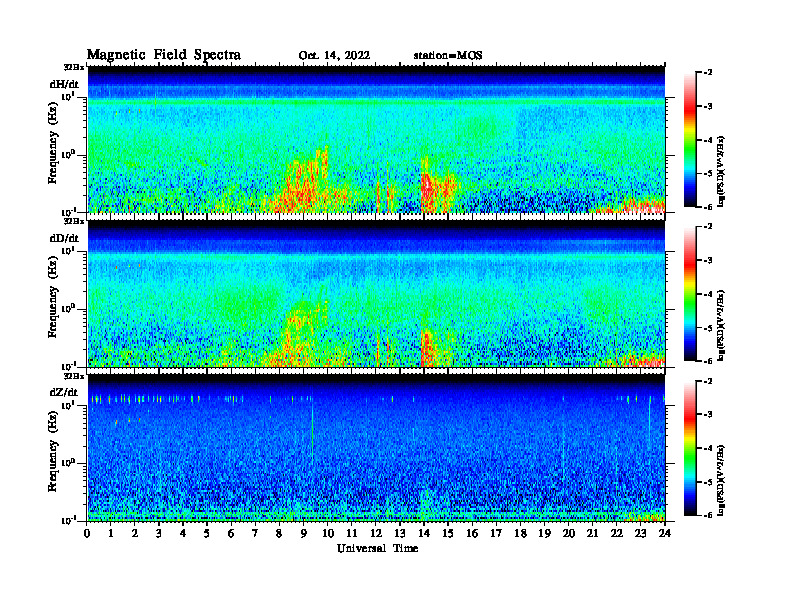Click the "-5" tick of dD/dt colorbar
The height and width of the screenshot is (612, 792).
708,328
